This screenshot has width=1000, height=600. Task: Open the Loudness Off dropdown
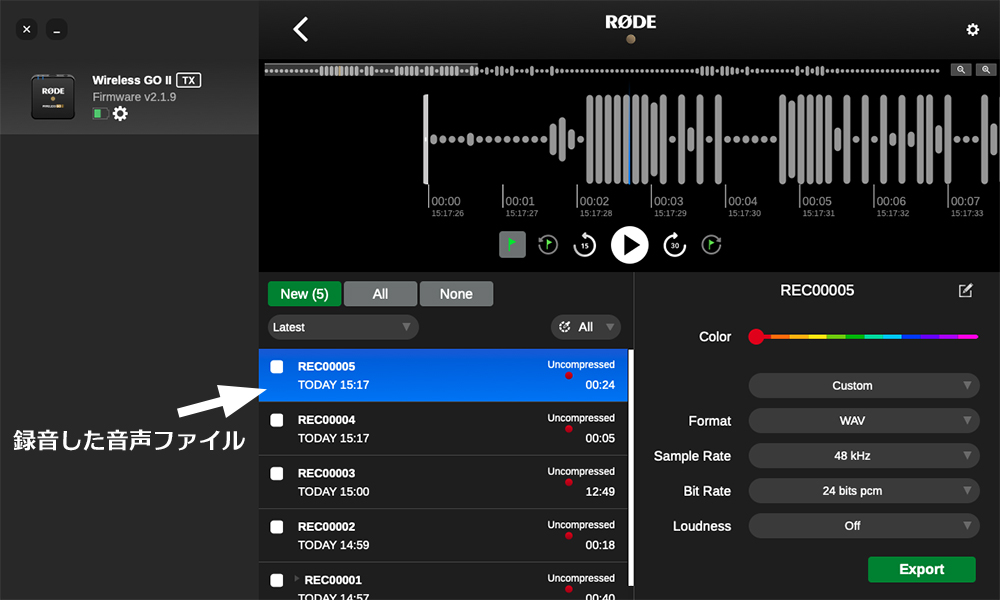pos(864,526)
